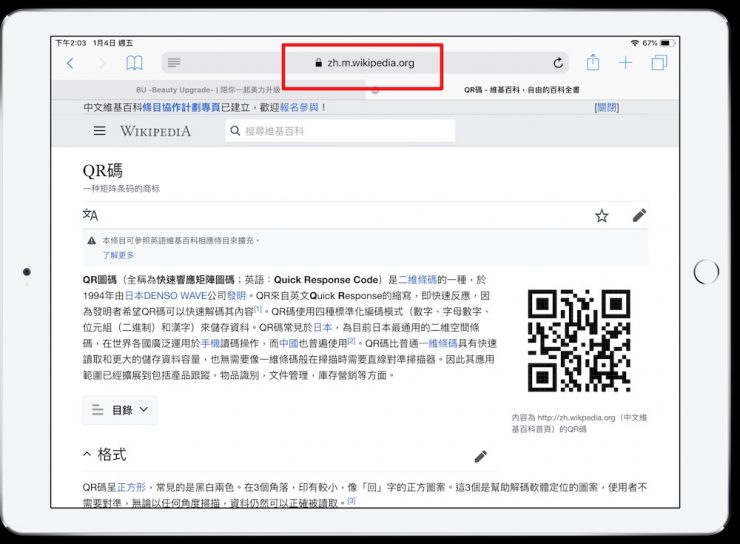Open the 了解更多 link
This screenshot has width=740, height=544.
[x=119, y=256]
